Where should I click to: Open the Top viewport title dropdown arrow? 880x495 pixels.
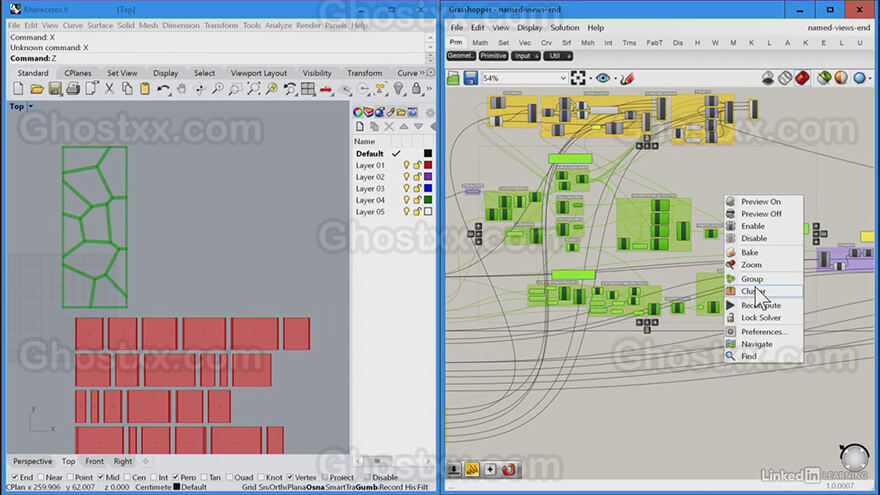coord(31,106)
